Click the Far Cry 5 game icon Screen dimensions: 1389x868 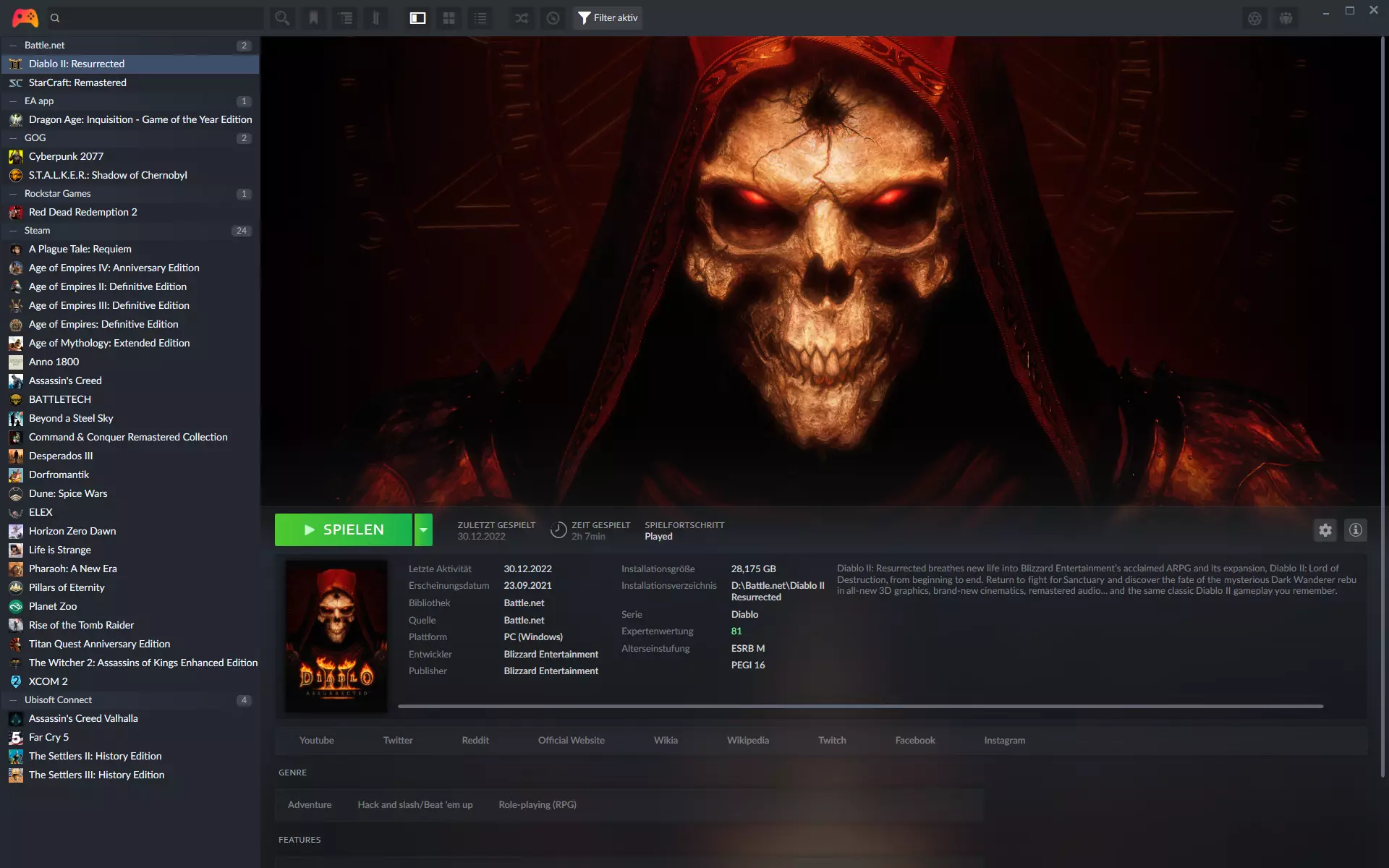coord(16,737)
